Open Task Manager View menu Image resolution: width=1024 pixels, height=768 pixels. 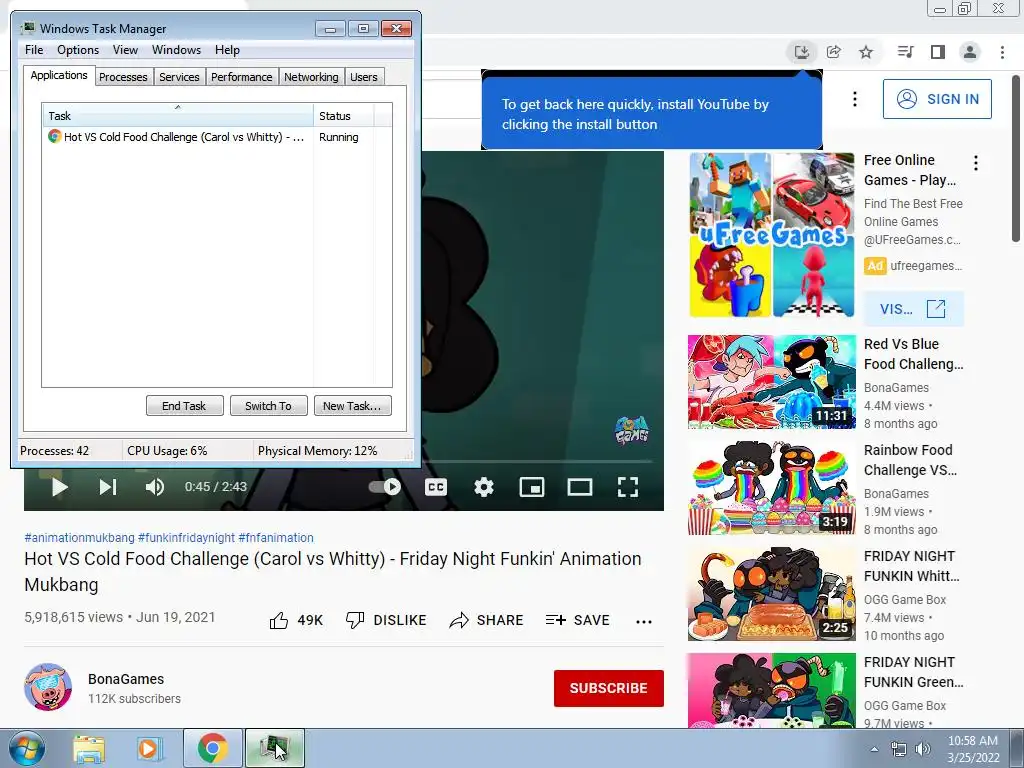coord(125,50)
